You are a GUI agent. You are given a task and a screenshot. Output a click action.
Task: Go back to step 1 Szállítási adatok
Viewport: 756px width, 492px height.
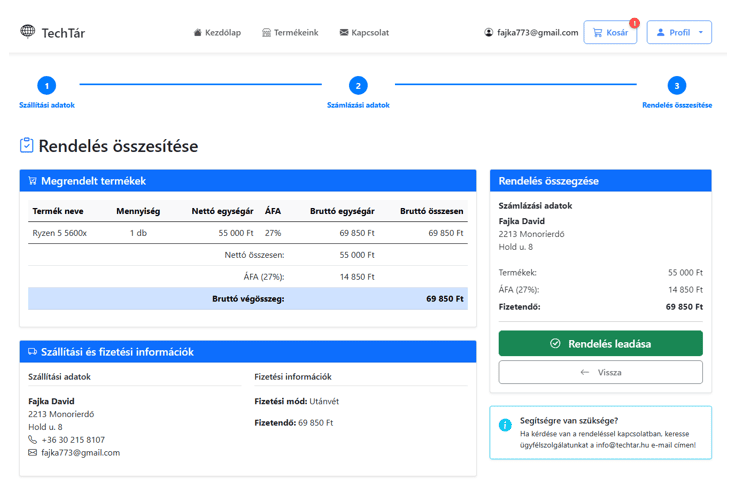coord(46,86)
